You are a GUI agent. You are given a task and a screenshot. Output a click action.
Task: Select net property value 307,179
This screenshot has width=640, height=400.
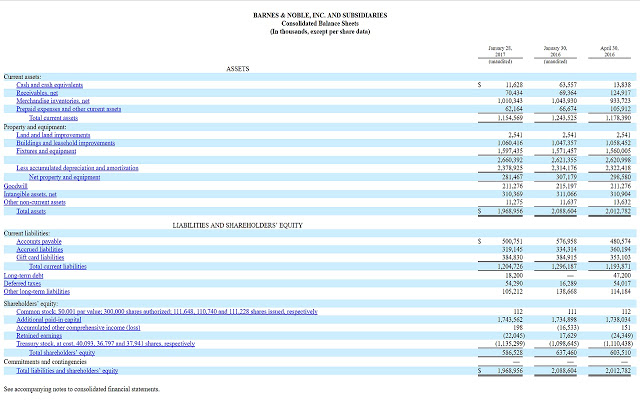point(567,177)
